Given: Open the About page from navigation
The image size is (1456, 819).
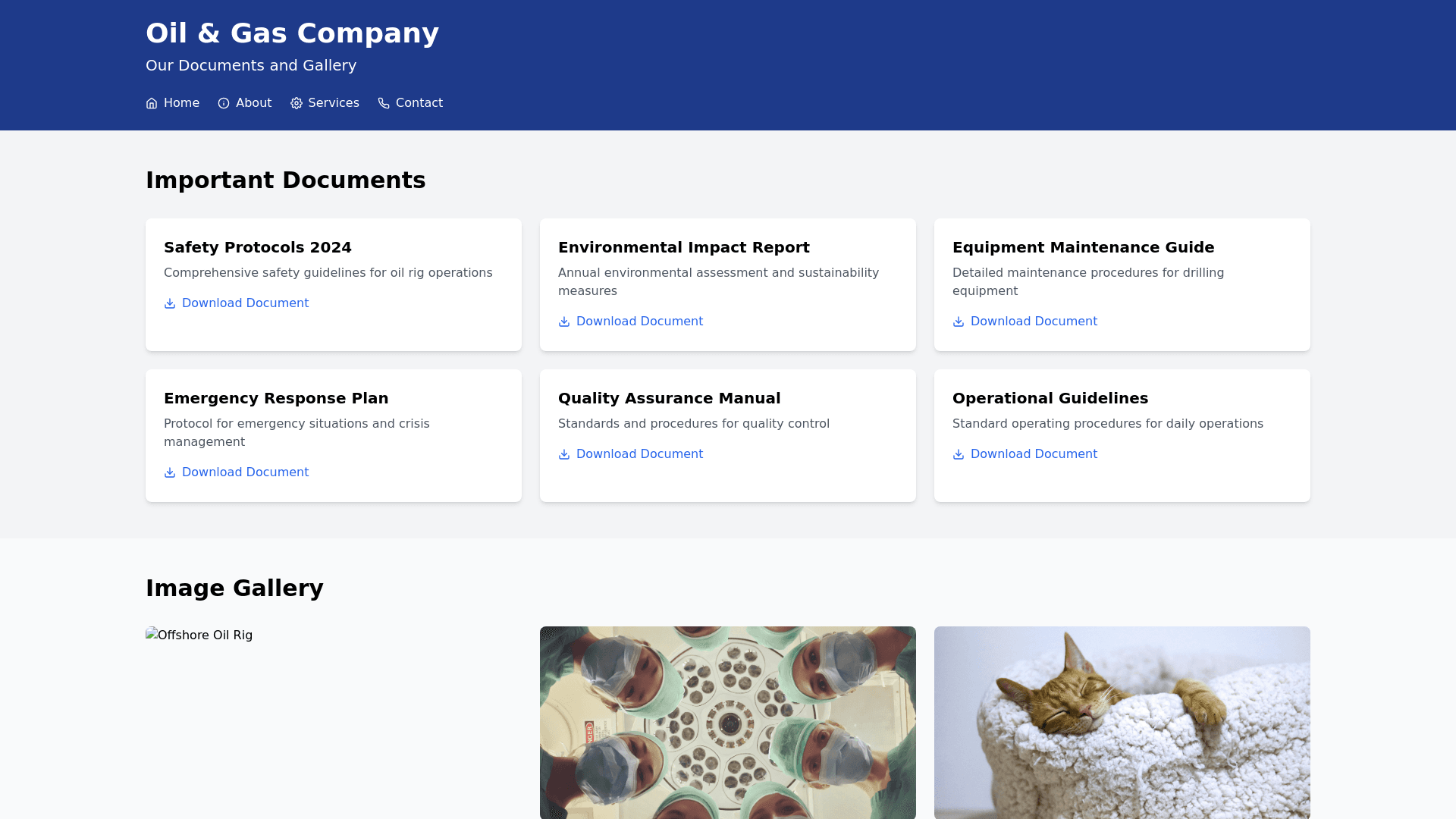Looking at the screenshot, I should coord(253,103).
